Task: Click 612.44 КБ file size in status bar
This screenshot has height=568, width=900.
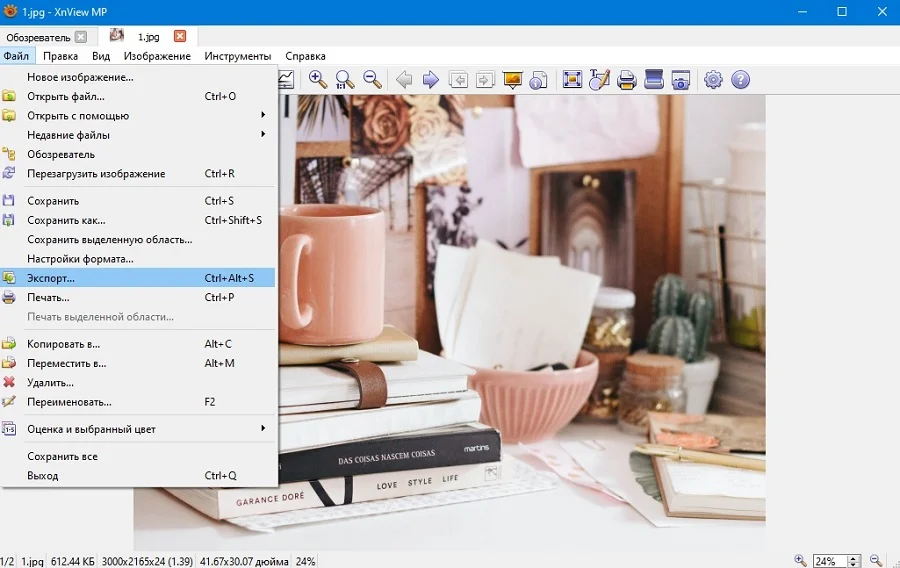Action: coord(72,562)
